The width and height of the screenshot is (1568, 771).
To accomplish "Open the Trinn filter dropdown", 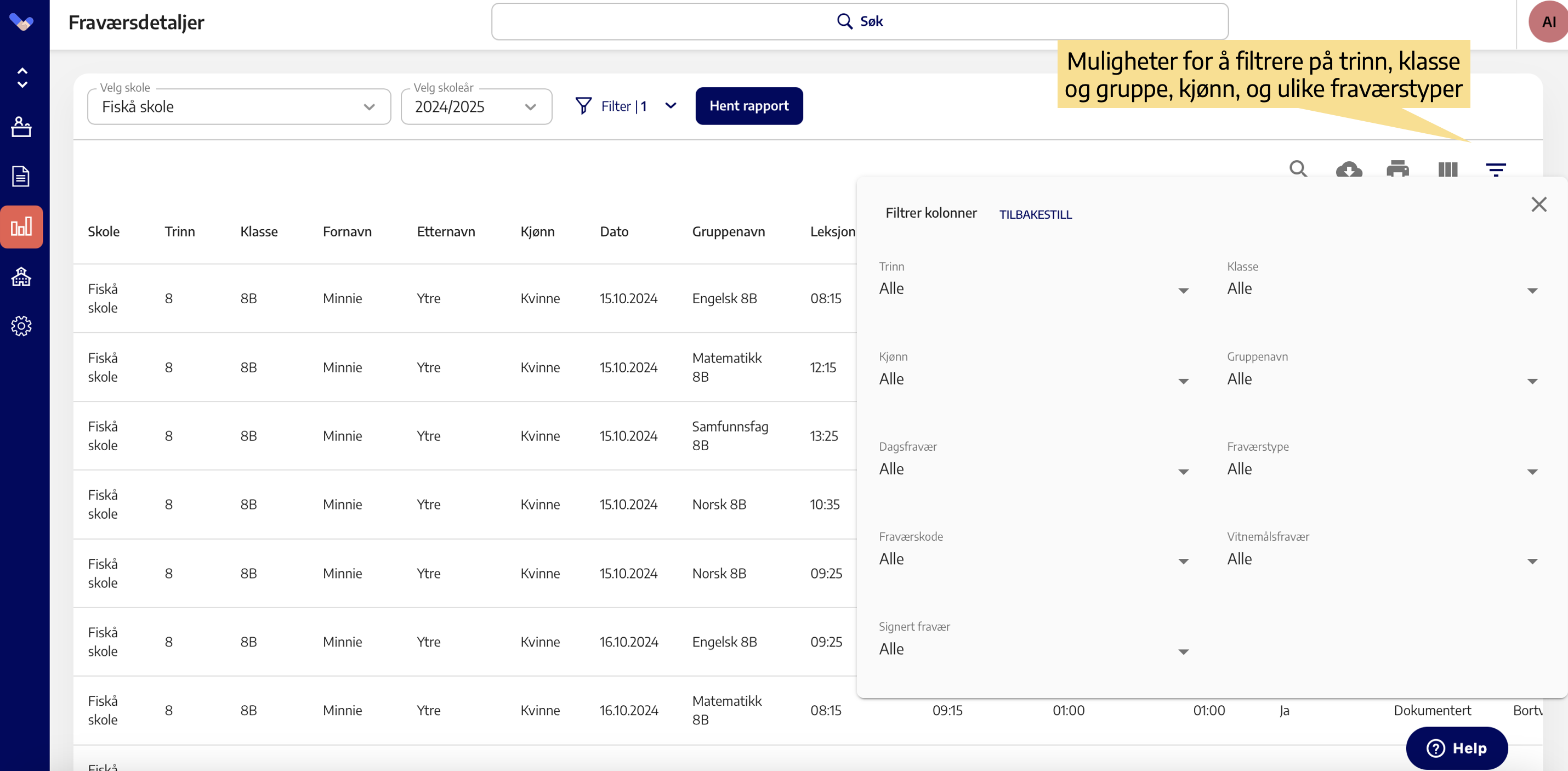I will point(1033,288).
